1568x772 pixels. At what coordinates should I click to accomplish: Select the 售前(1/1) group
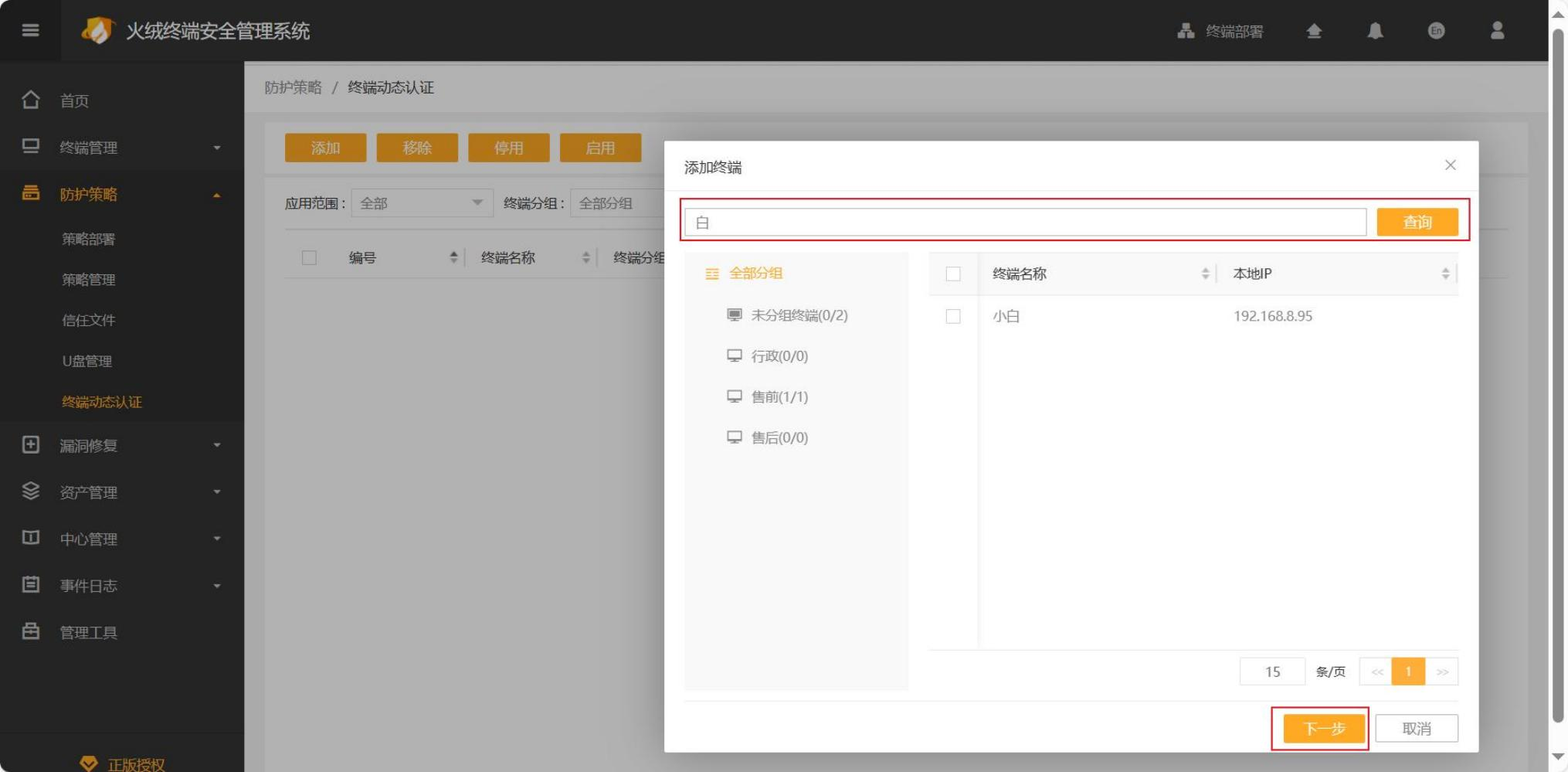779,397
